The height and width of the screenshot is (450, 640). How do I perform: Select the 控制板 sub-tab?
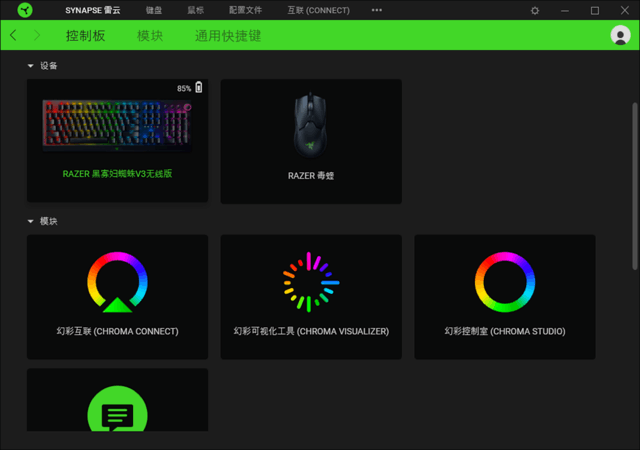click(86, 36)
